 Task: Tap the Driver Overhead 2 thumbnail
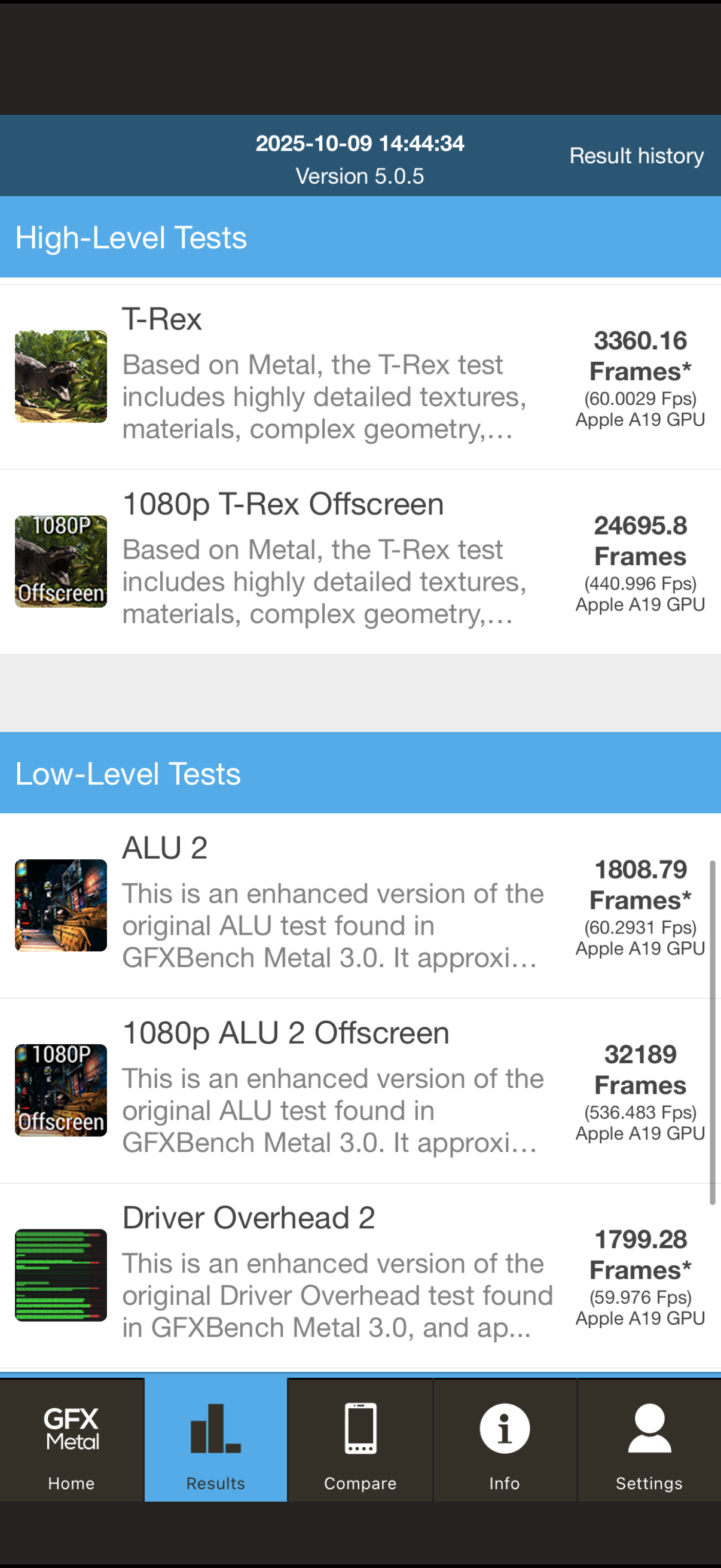61,1275
